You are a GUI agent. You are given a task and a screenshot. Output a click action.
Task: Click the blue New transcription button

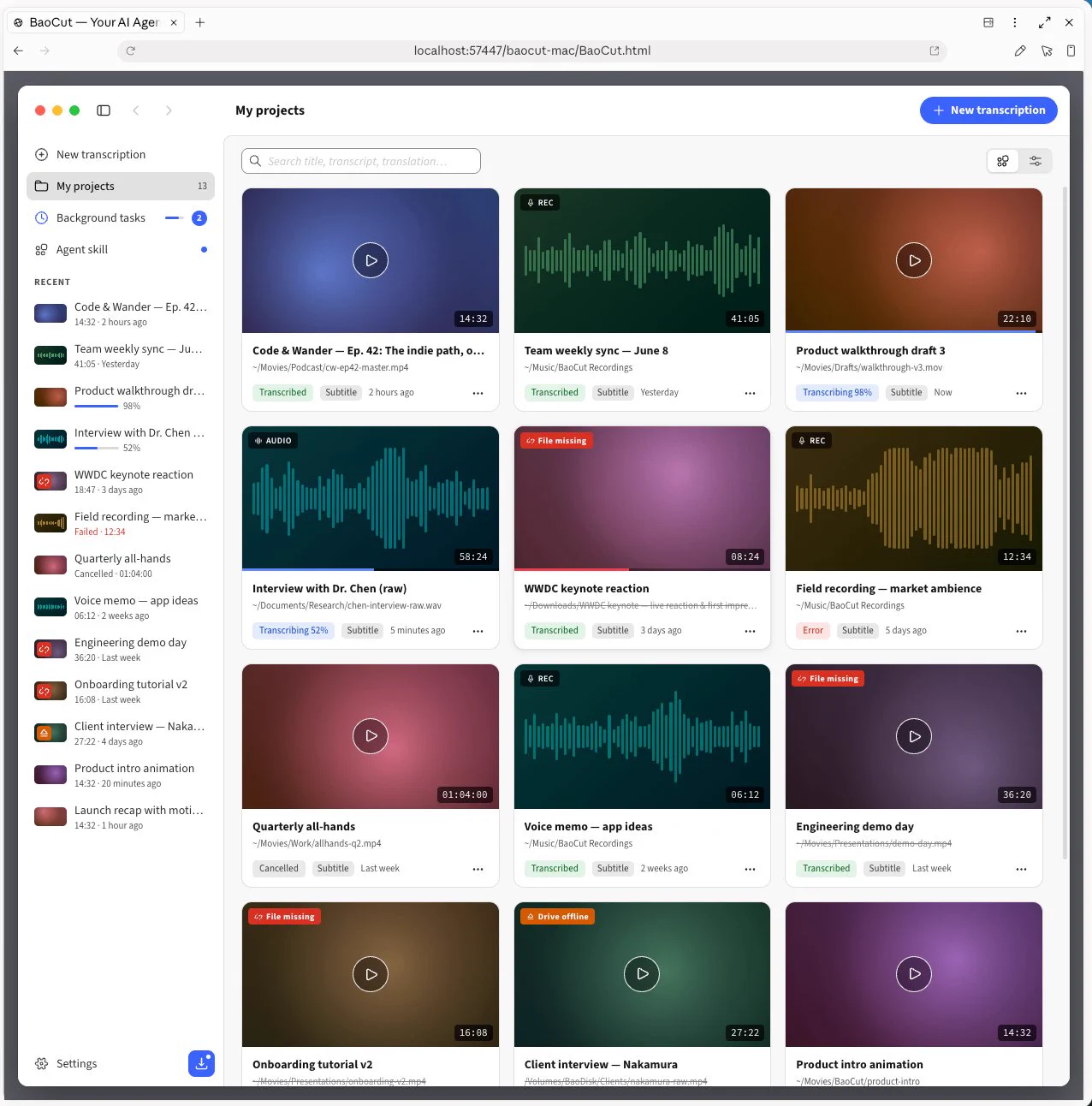pos(988,110)
